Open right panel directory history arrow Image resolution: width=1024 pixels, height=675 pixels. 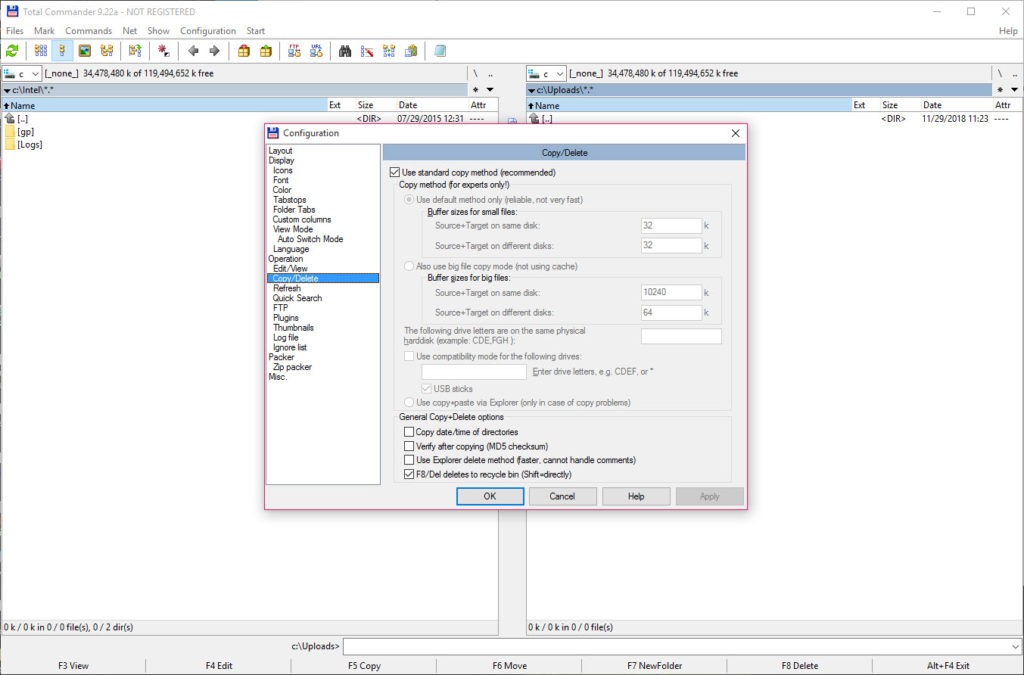1014,89
